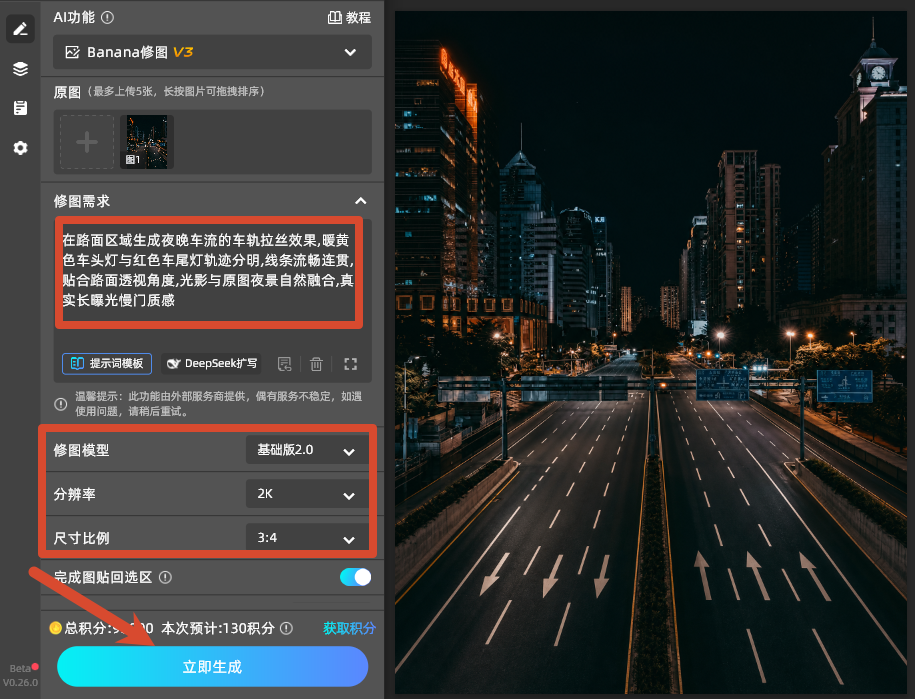
Task: Open the layers icon in the sidebar
Action: point(20,69)
